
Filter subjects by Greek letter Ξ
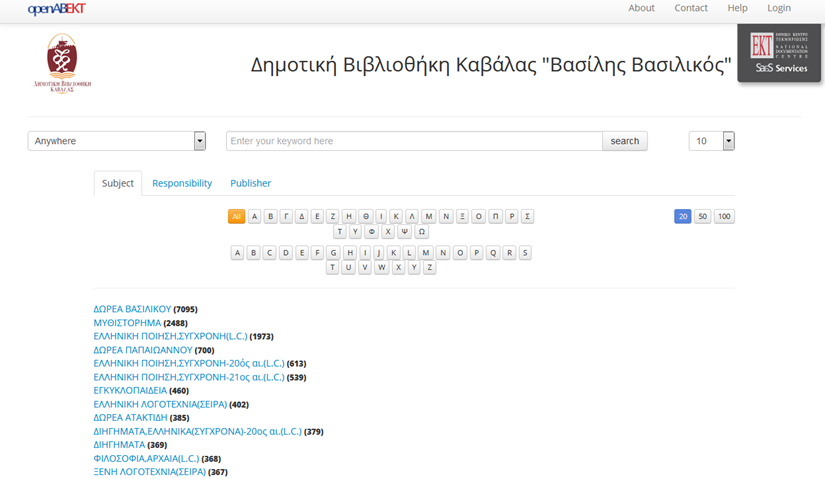click(x=462, y=216)
